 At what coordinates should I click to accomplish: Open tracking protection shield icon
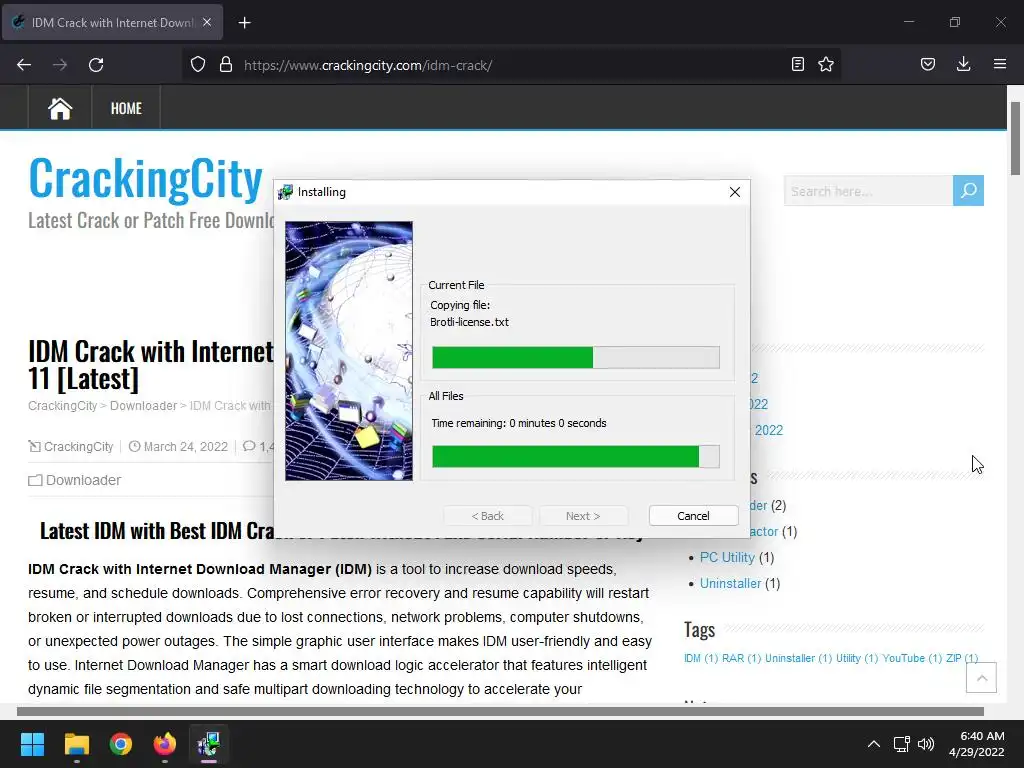pyautogui.click(x=198, y=65)
